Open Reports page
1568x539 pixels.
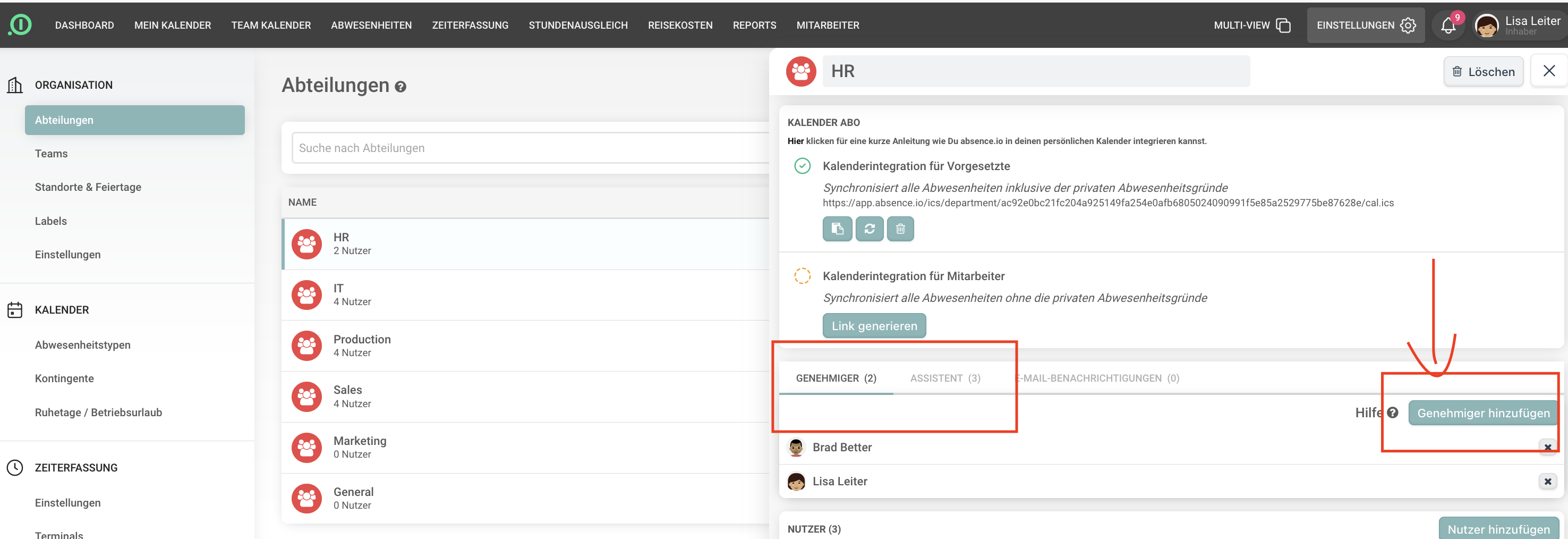(754, 25)
